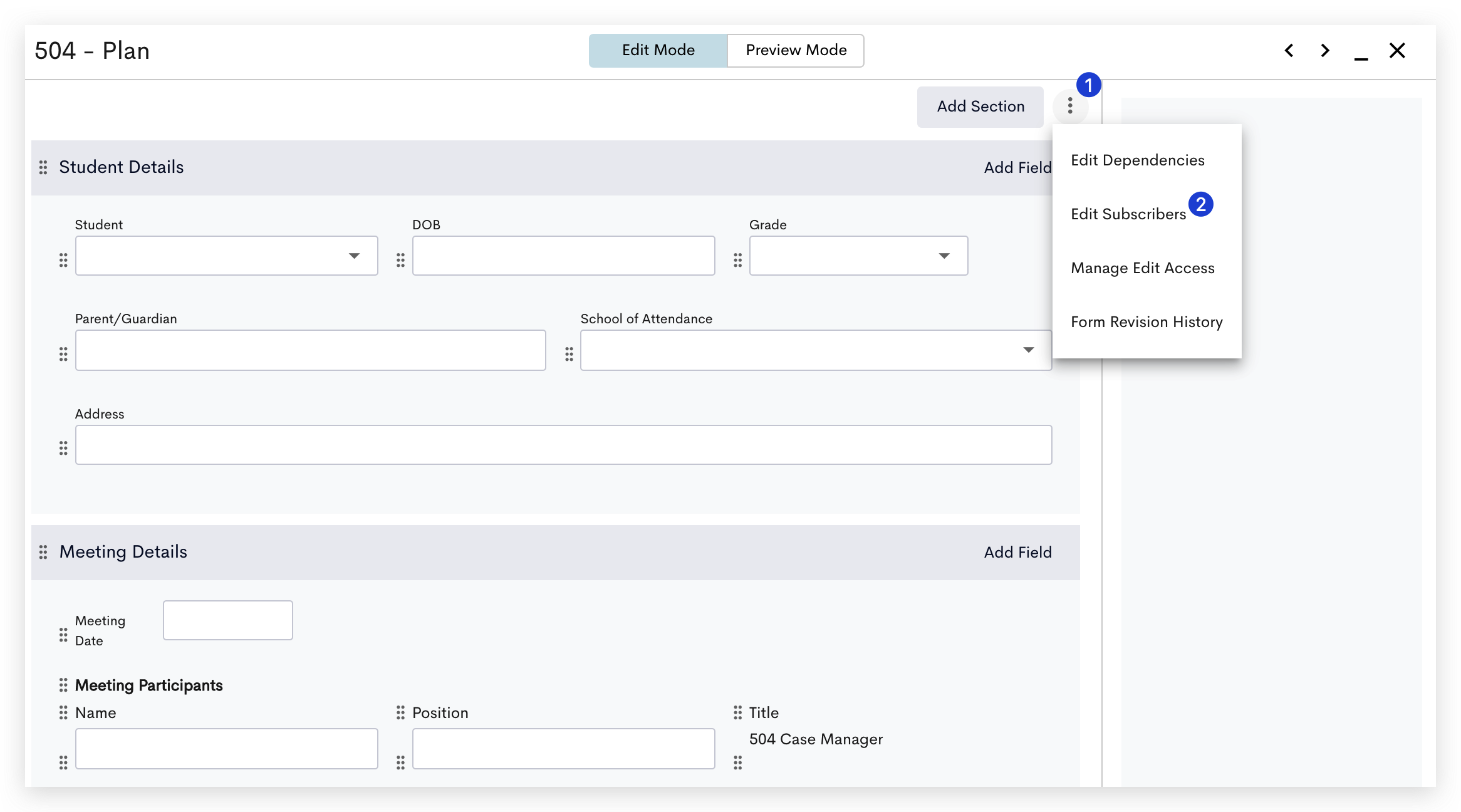1461x812 pixels.
Task: Go to previous form with left chevron
Action: [1289, 51]
